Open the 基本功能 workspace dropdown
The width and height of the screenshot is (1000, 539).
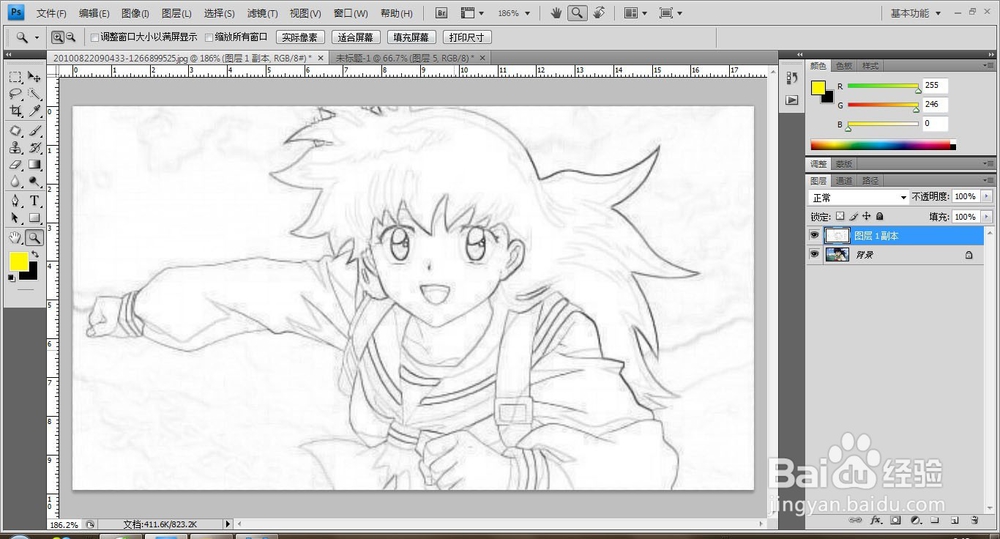[916, 13]
